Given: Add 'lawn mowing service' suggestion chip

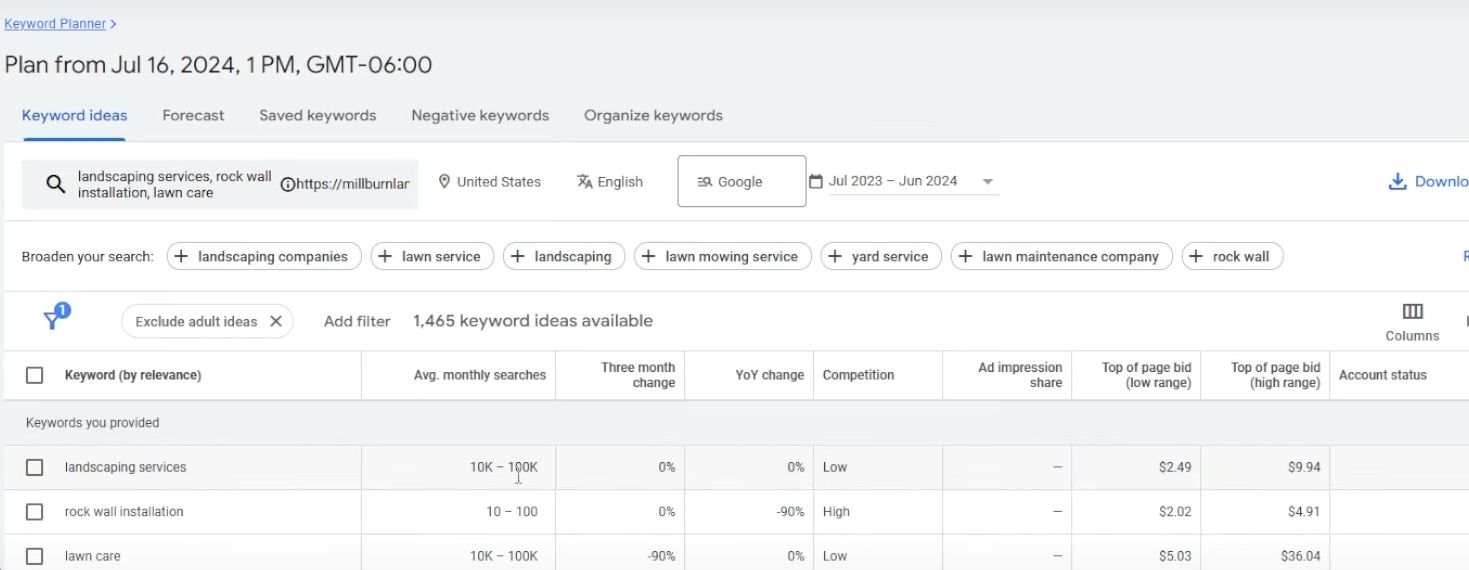Looking at the screenshot, I should coord(722,256).
